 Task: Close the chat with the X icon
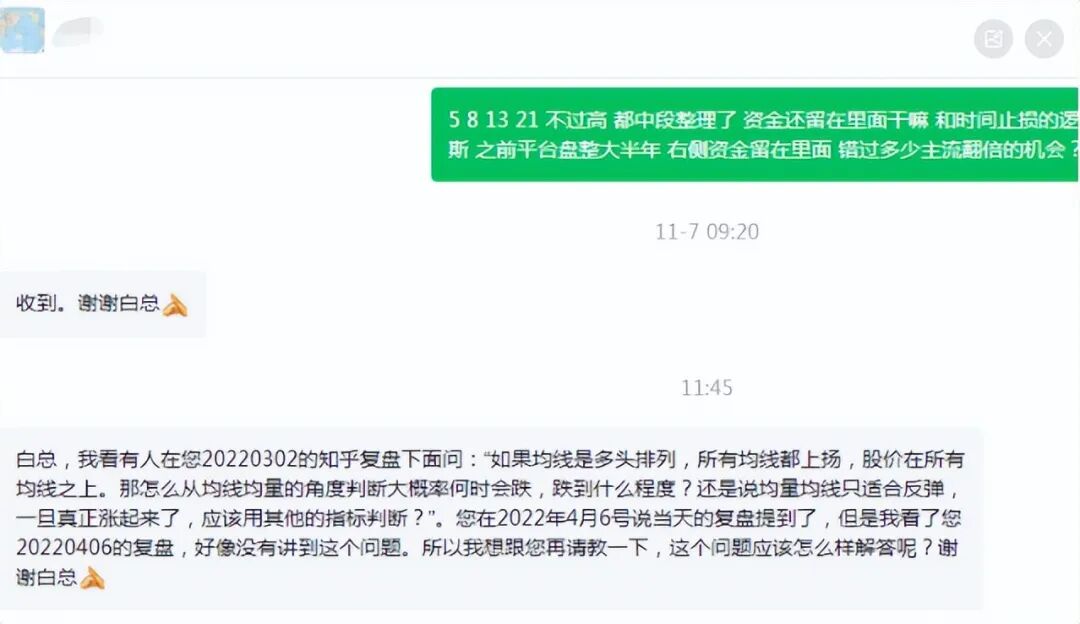point(1044,39)
